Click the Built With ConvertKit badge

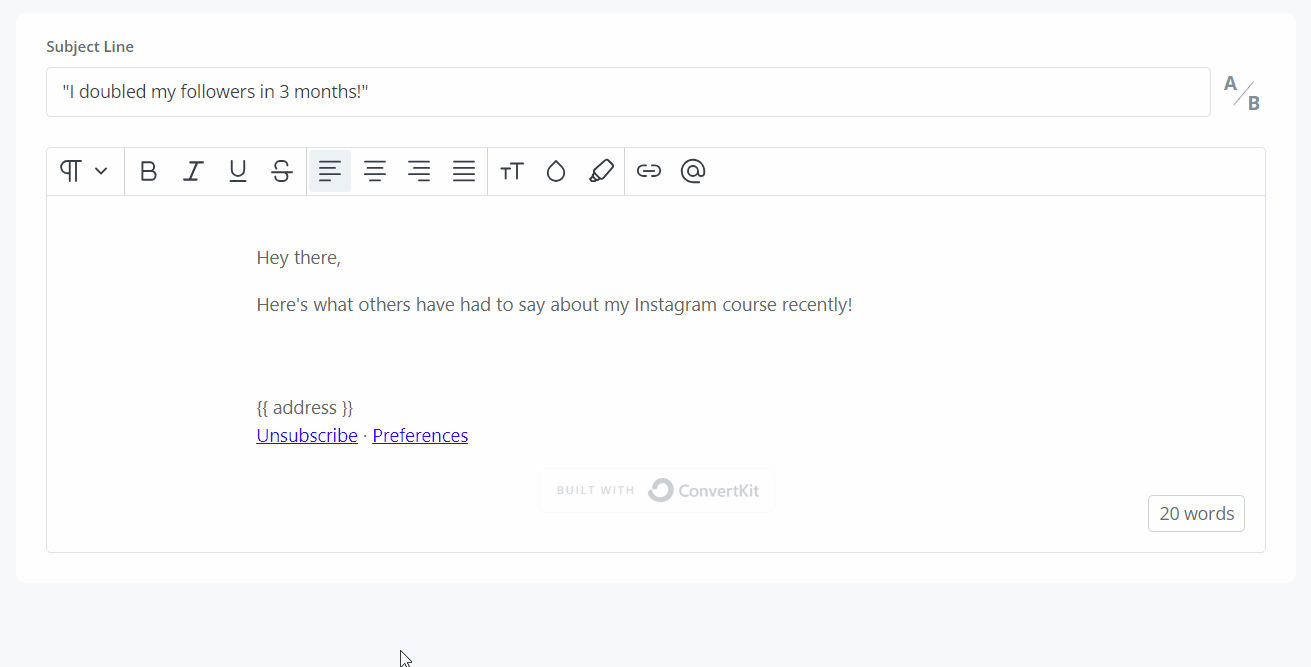coord(657,491)
